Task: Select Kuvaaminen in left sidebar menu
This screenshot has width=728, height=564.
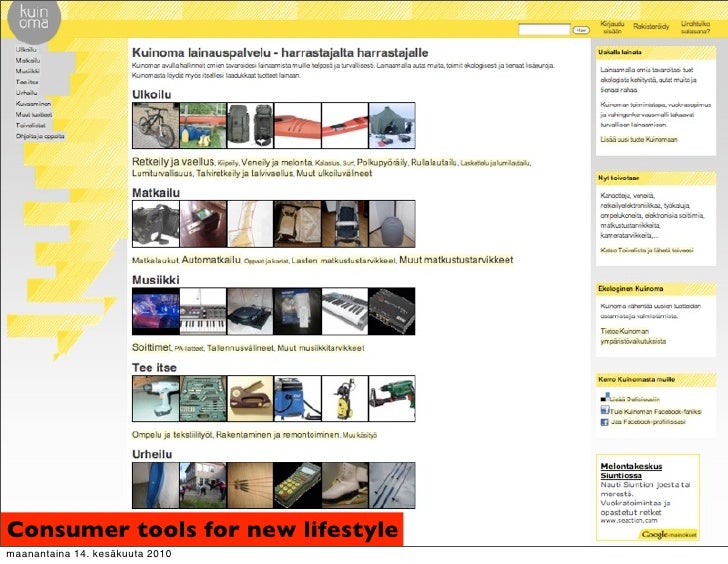Action: coord(33,104)
